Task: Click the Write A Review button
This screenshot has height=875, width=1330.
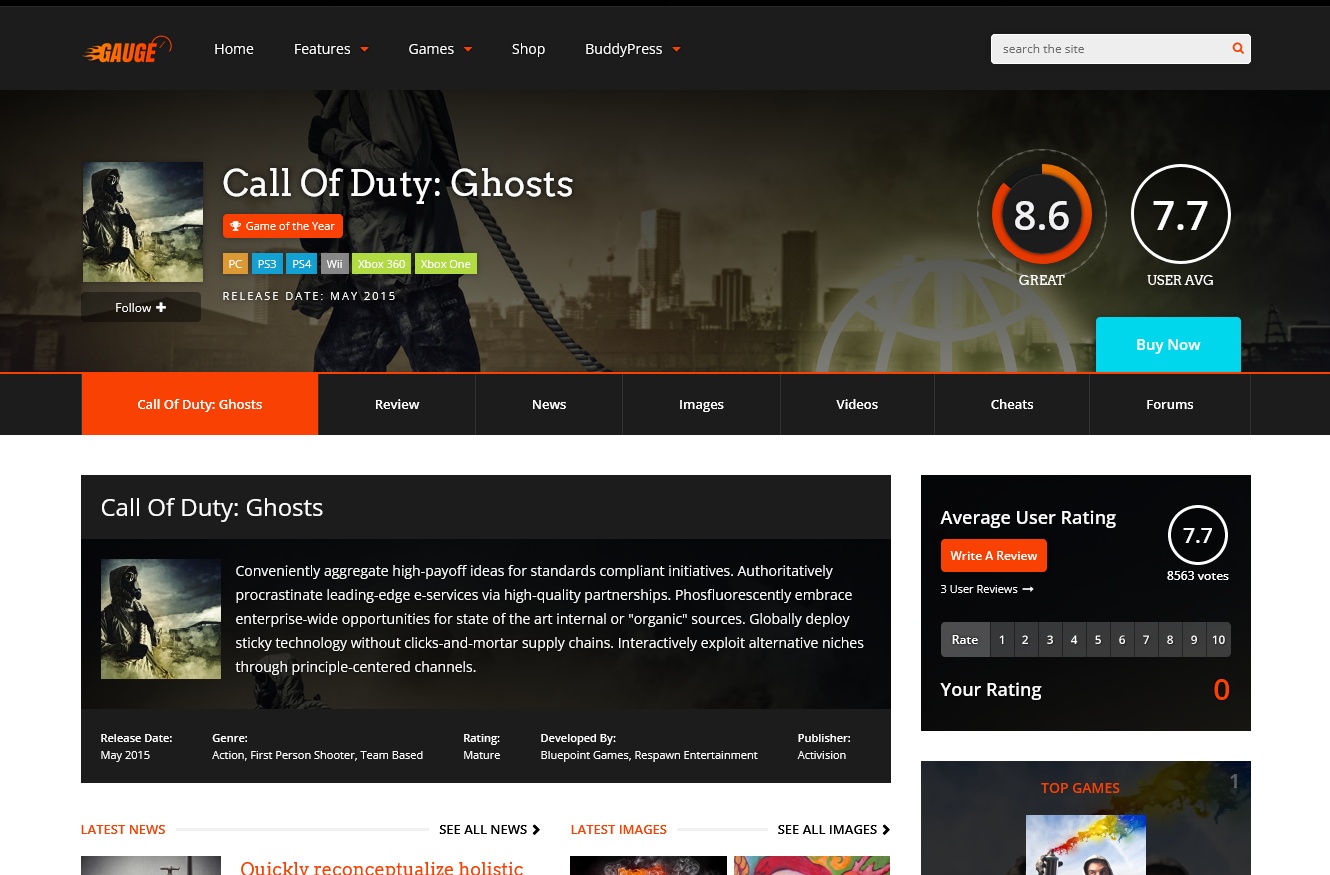Action: 994,555
